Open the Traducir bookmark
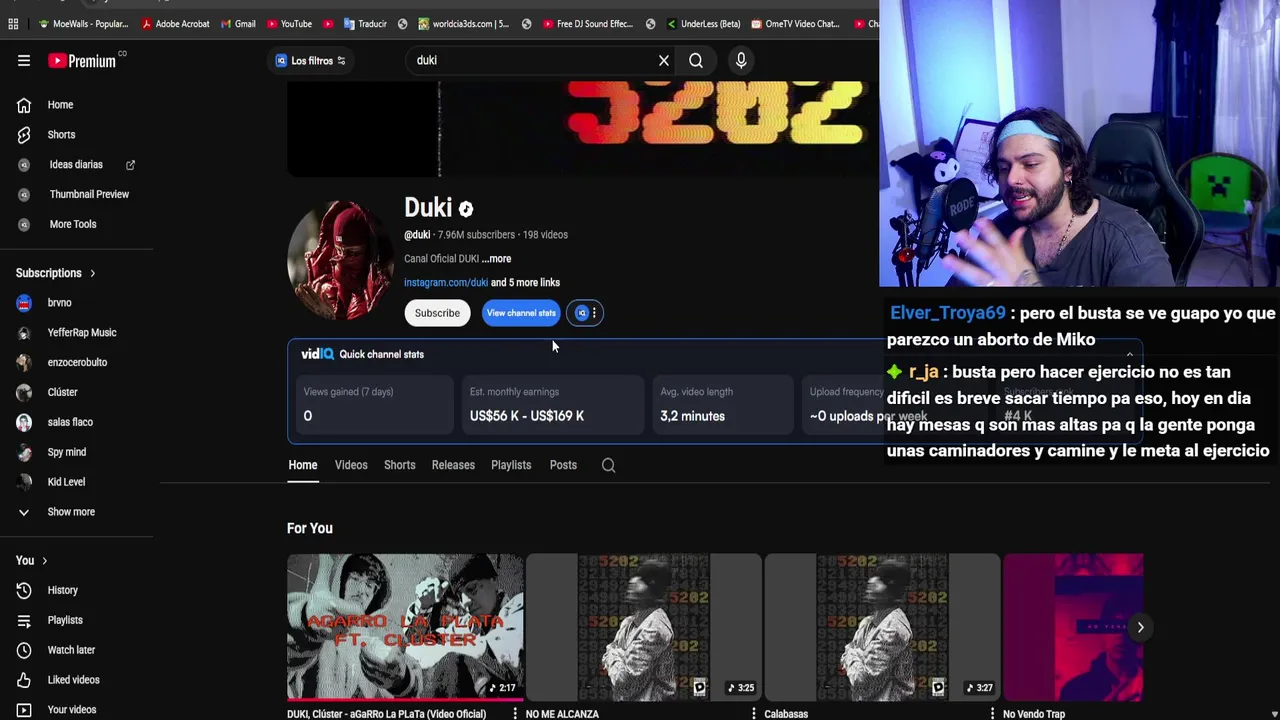Image resolution: width=1280 pixels, height=720 pixels. pyautogui.click(x=365, y=24)
